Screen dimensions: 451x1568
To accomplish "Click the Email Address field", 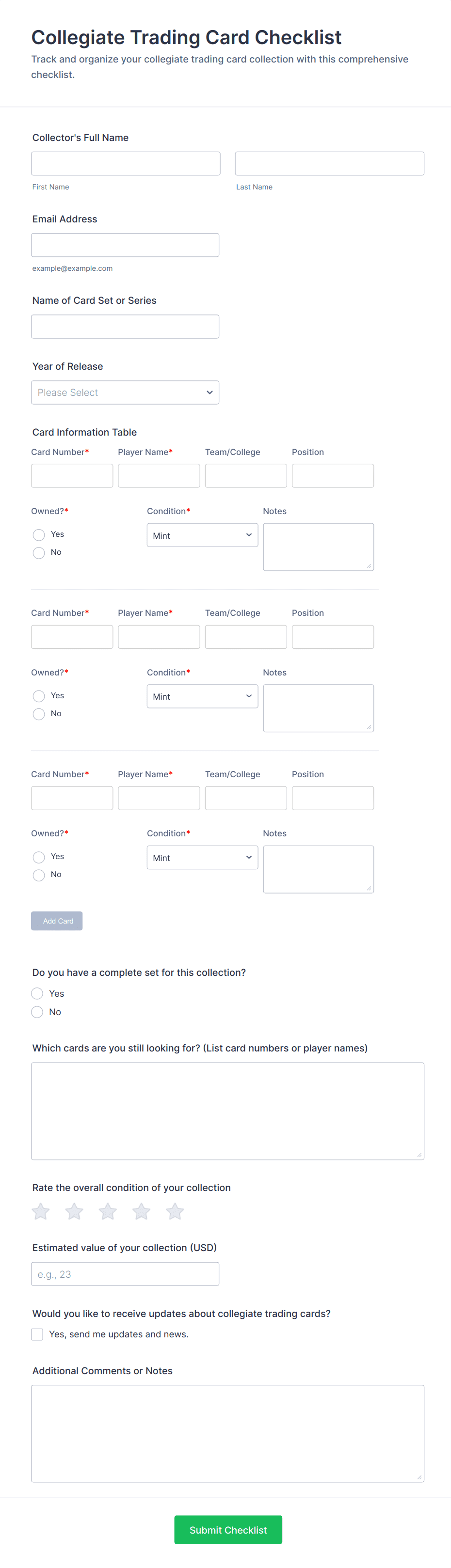I will 125,245.
